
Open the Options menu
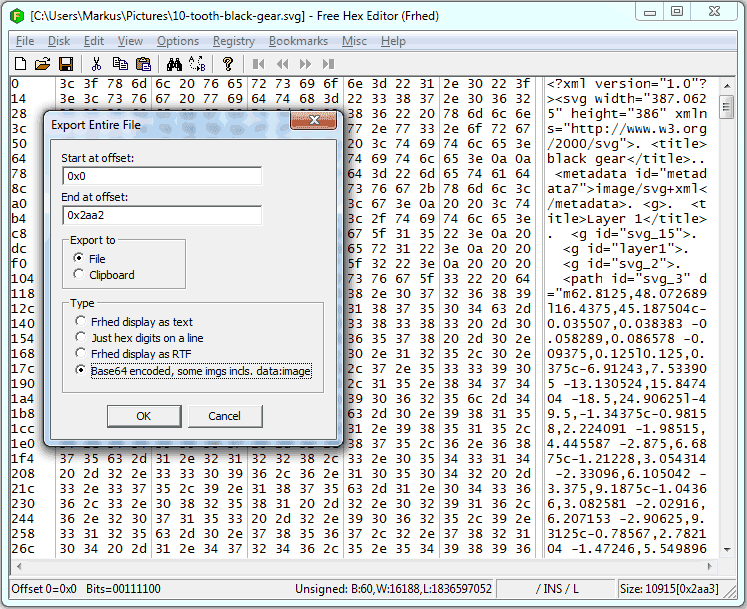pos(178,41)
